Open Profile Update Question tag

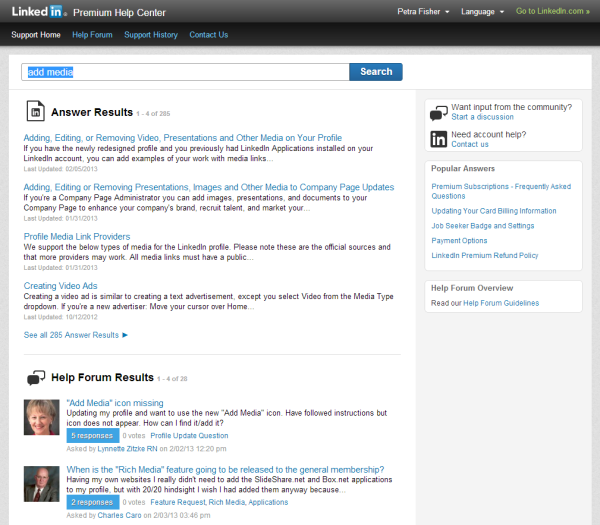click(x=189, y=436)
